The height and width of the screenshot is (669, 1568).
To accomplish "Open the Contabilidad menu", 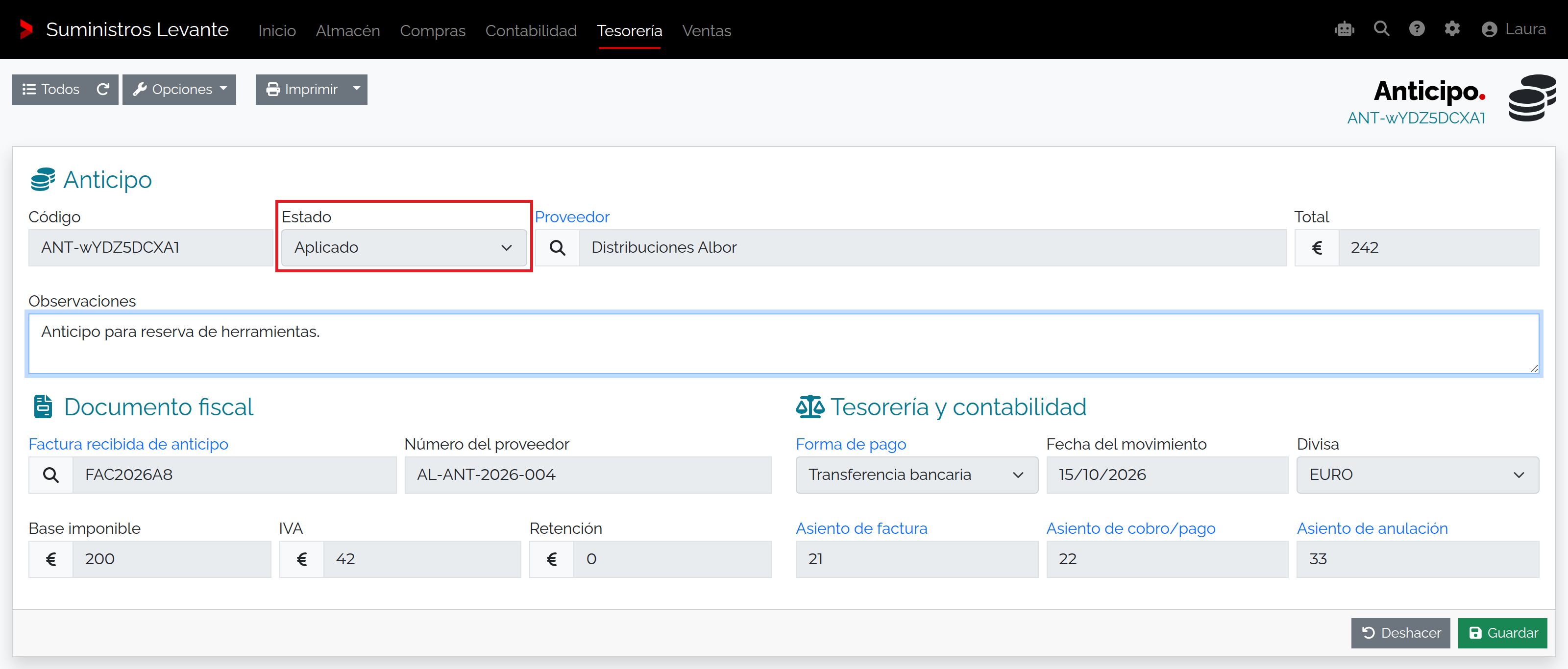I will point(531,30).
